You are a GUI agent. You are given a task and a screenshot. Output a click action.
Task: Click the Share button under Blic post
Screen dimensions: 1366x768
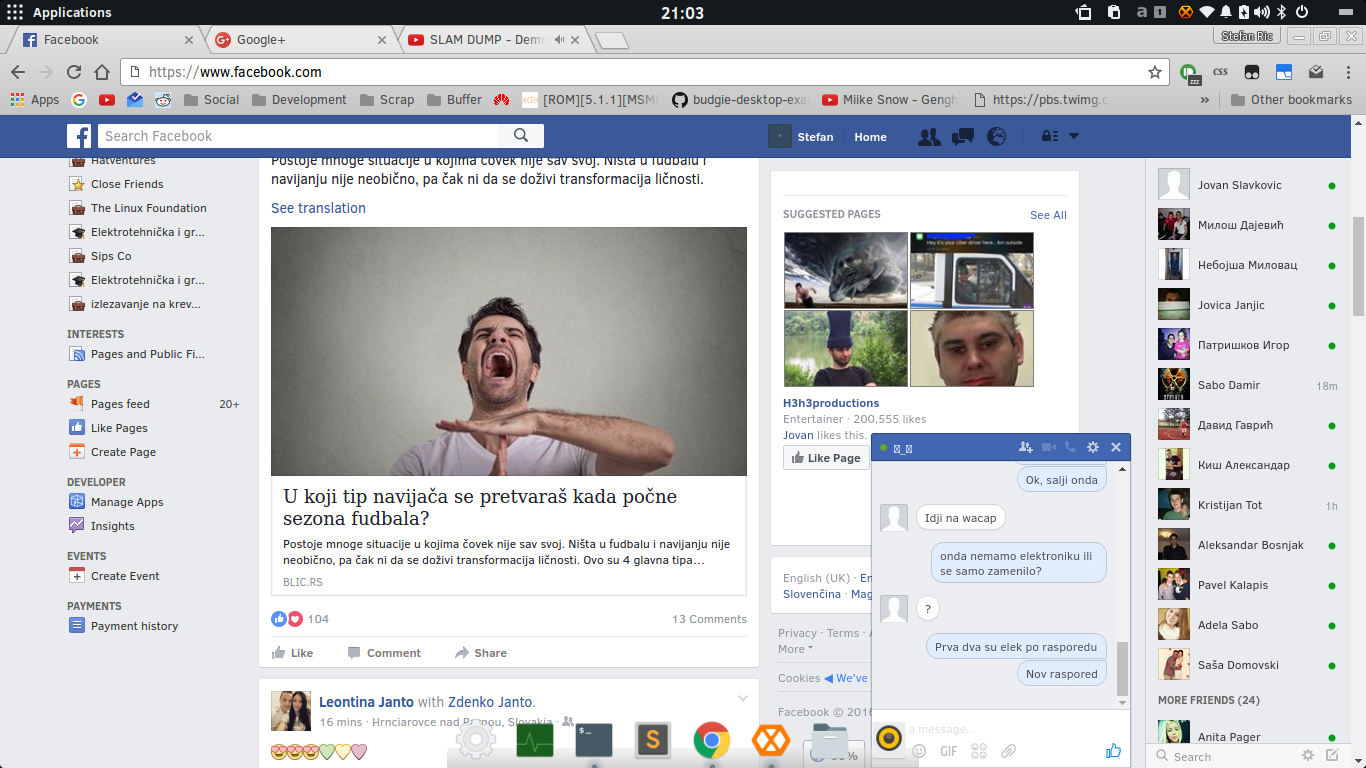pyautogui.click(x=481, y=653)
